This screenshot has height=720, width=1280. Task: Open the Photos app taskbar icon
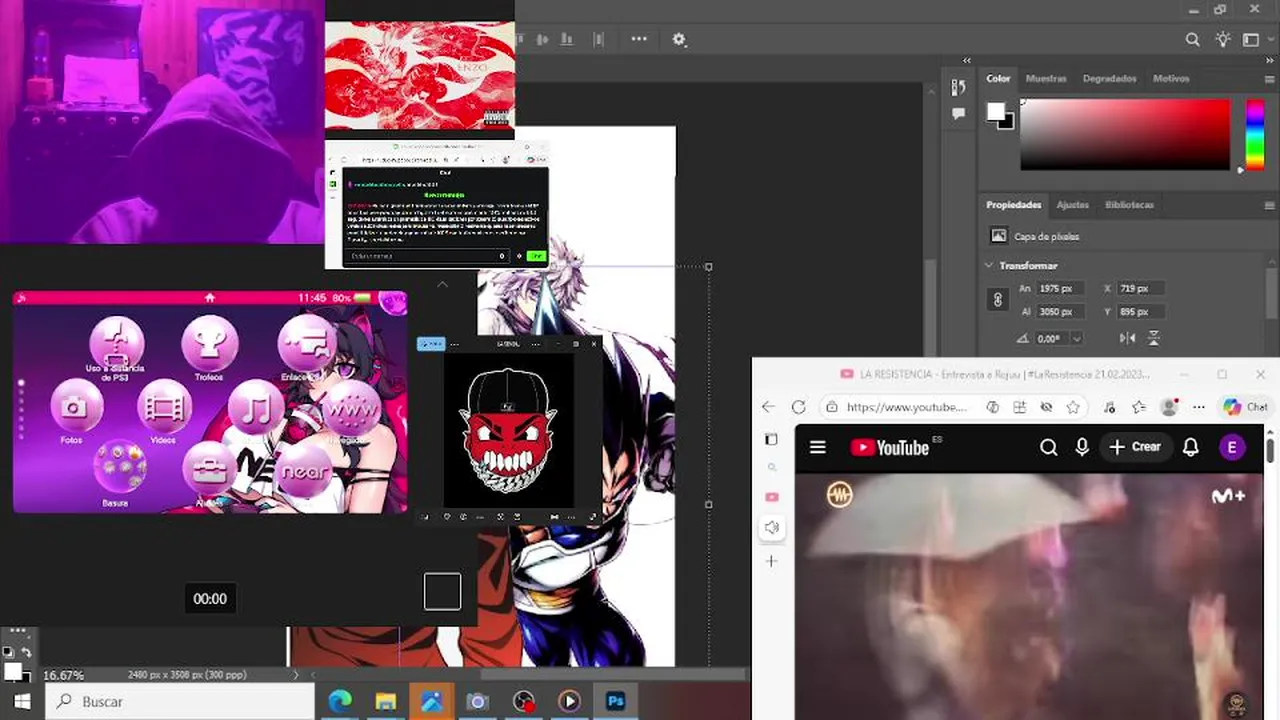point(431,702)
